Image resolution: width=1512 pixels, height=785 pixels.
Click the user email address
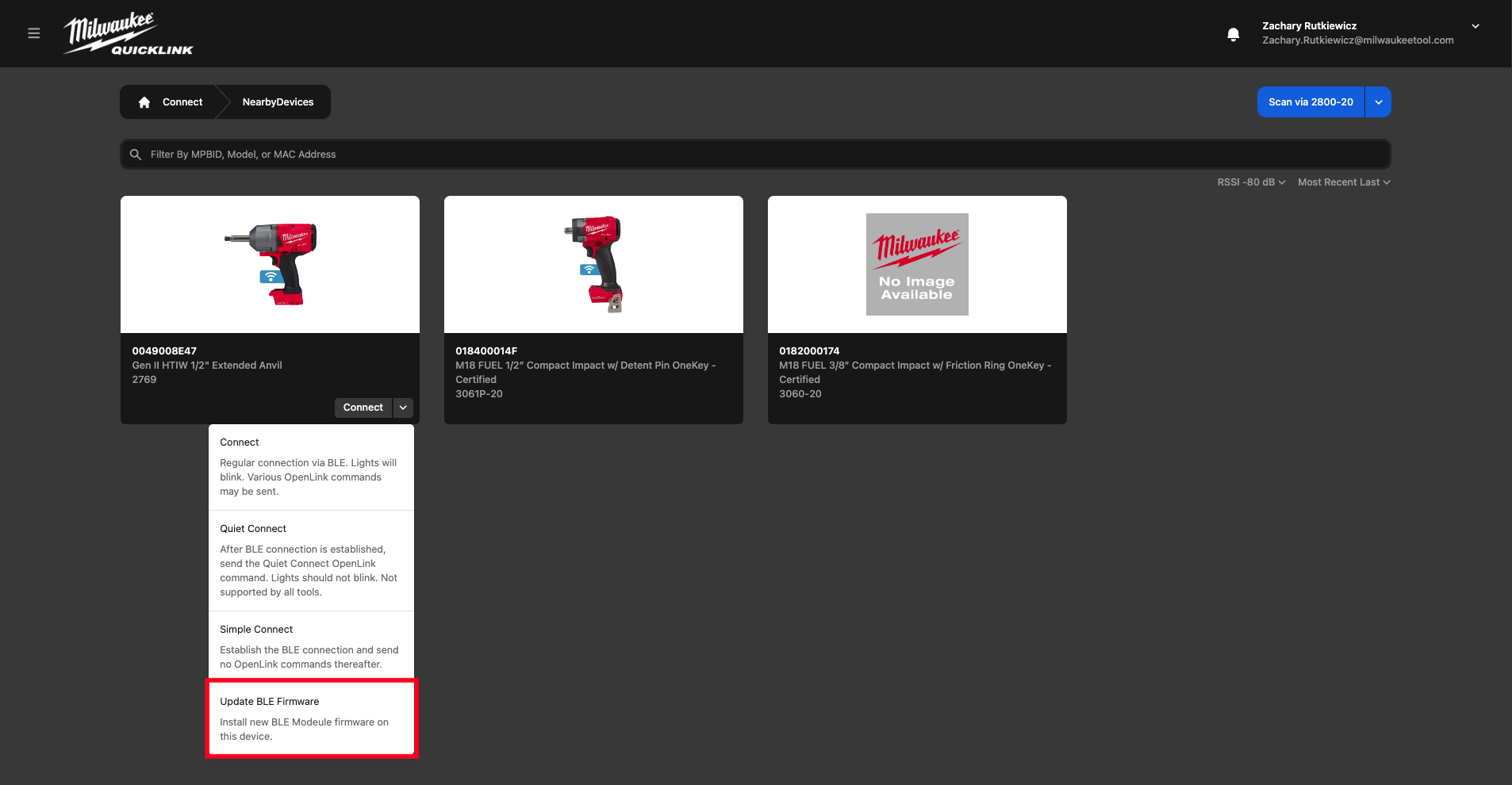point(1358,40)
